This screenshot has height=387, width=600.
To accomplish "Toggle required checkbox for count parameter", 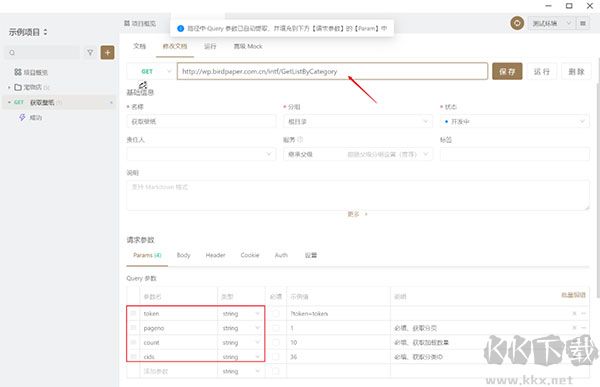I will pyautogui.click(x=276, y=342).
